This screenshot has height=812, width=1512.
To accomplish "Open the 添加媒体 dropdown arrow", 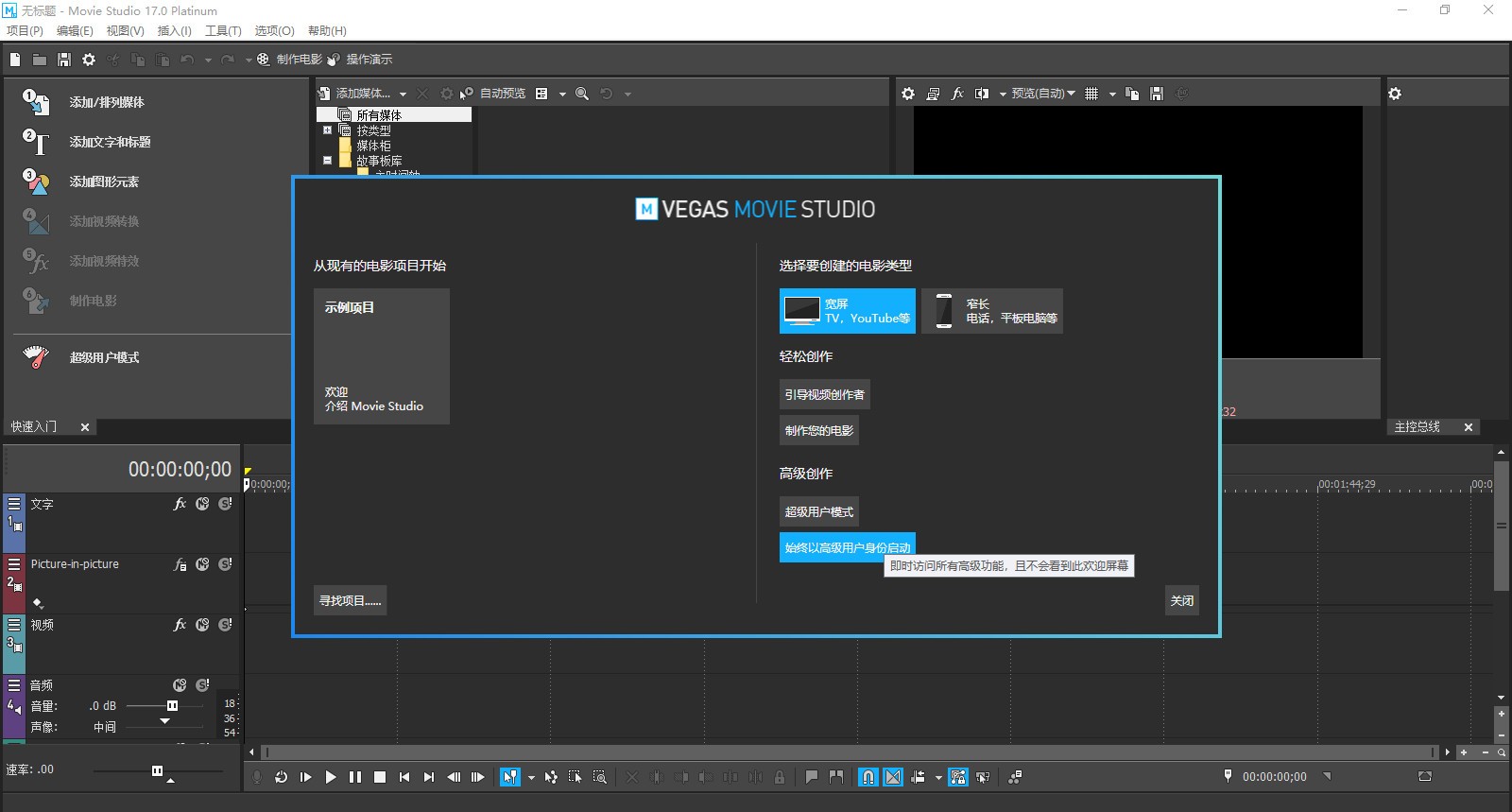I will click(x=403, y=94).
